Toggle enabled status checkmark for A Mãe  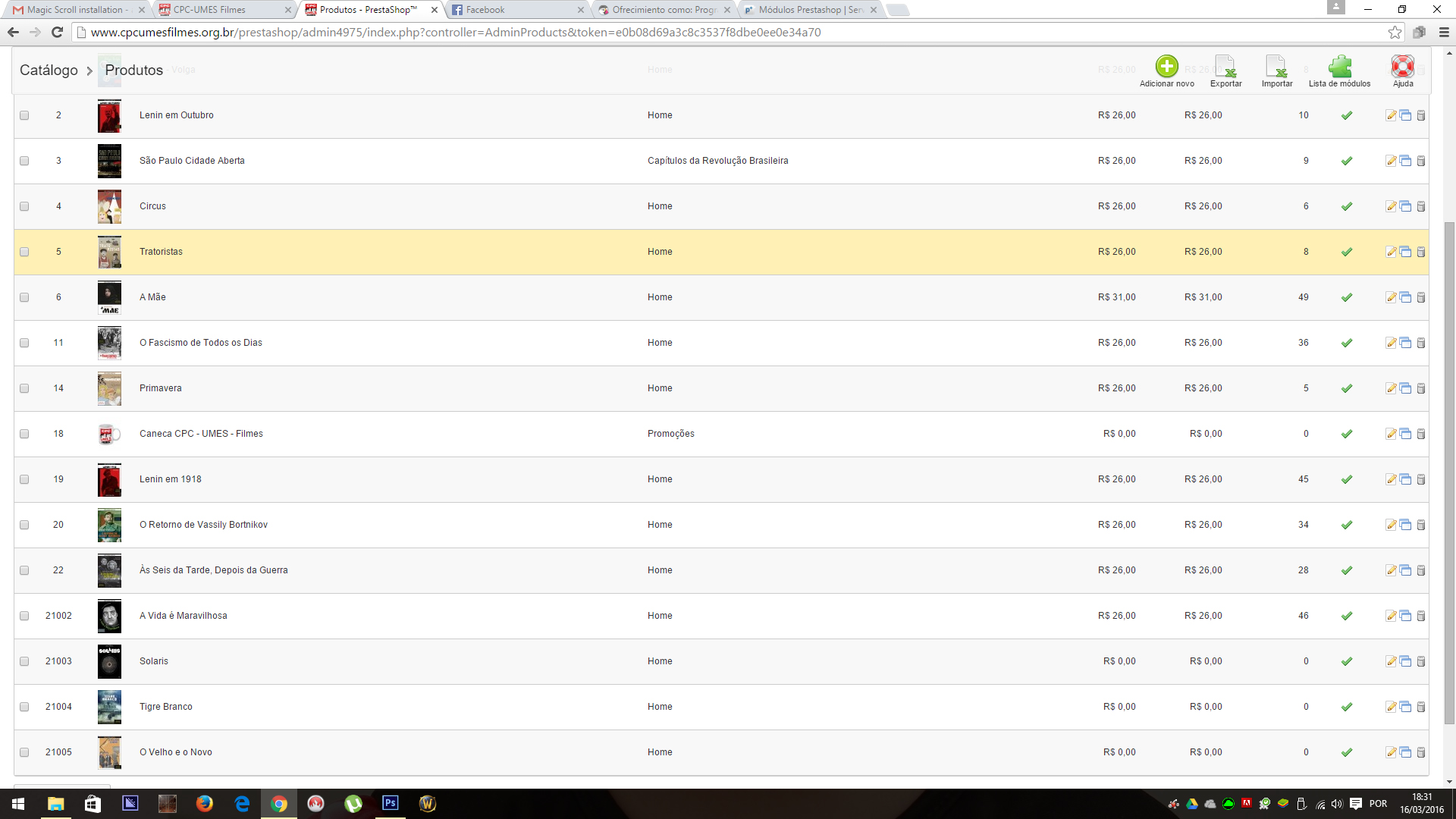(1347, 297)
